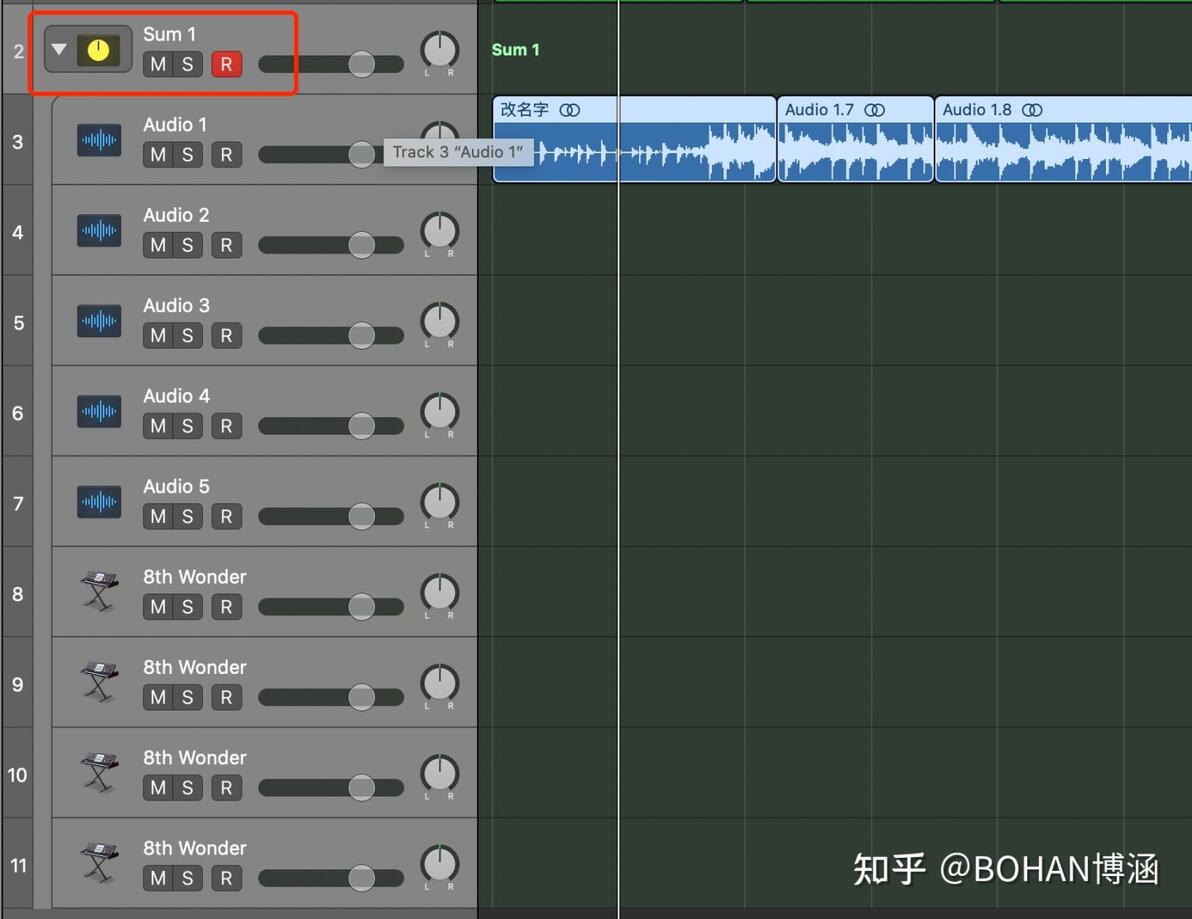The width and height of the screenshot is (1192, 919).
Task: Select the Audio 1.8 region
Action: [x=1064, y=139]
